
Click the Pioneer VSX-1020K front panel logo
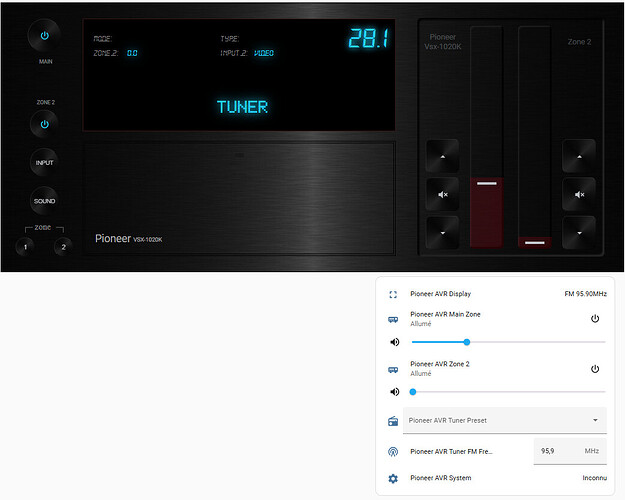128,238
